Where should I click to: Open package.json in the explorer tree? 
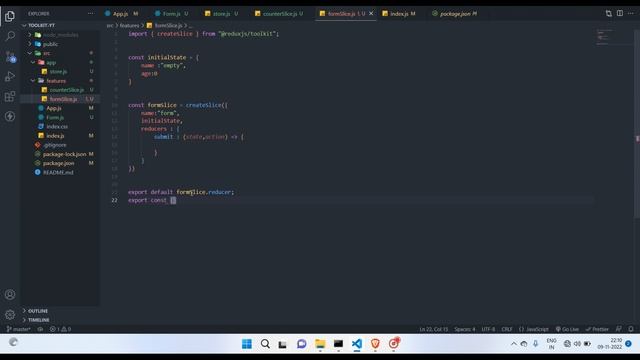(60, 163)
